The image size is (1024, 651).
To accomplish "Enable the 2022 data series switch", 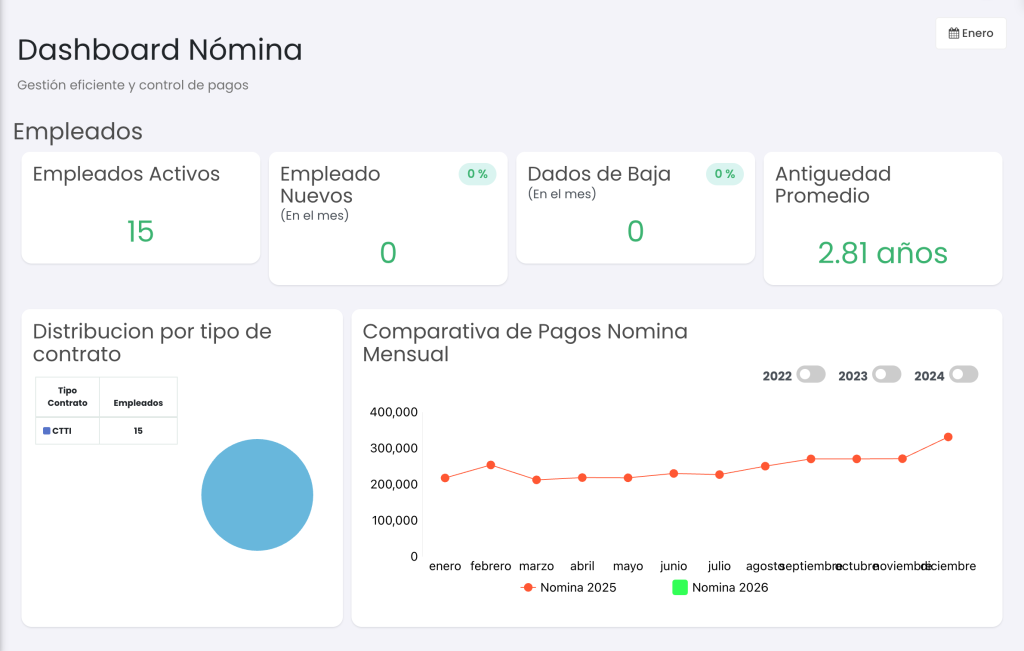I will pyautogui.click(x=810, y=374).
